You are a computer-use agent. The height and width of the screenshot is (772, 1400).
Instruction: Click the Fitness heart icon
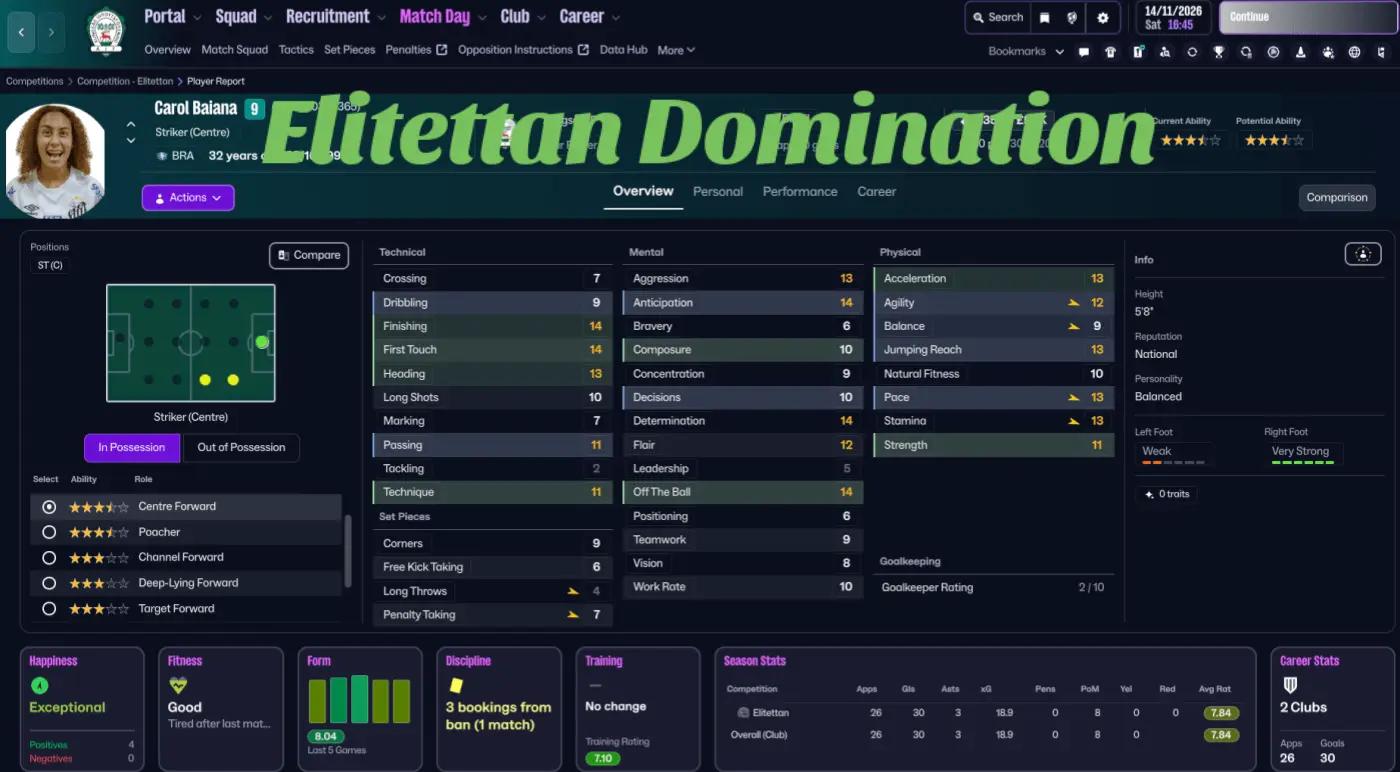178,686
